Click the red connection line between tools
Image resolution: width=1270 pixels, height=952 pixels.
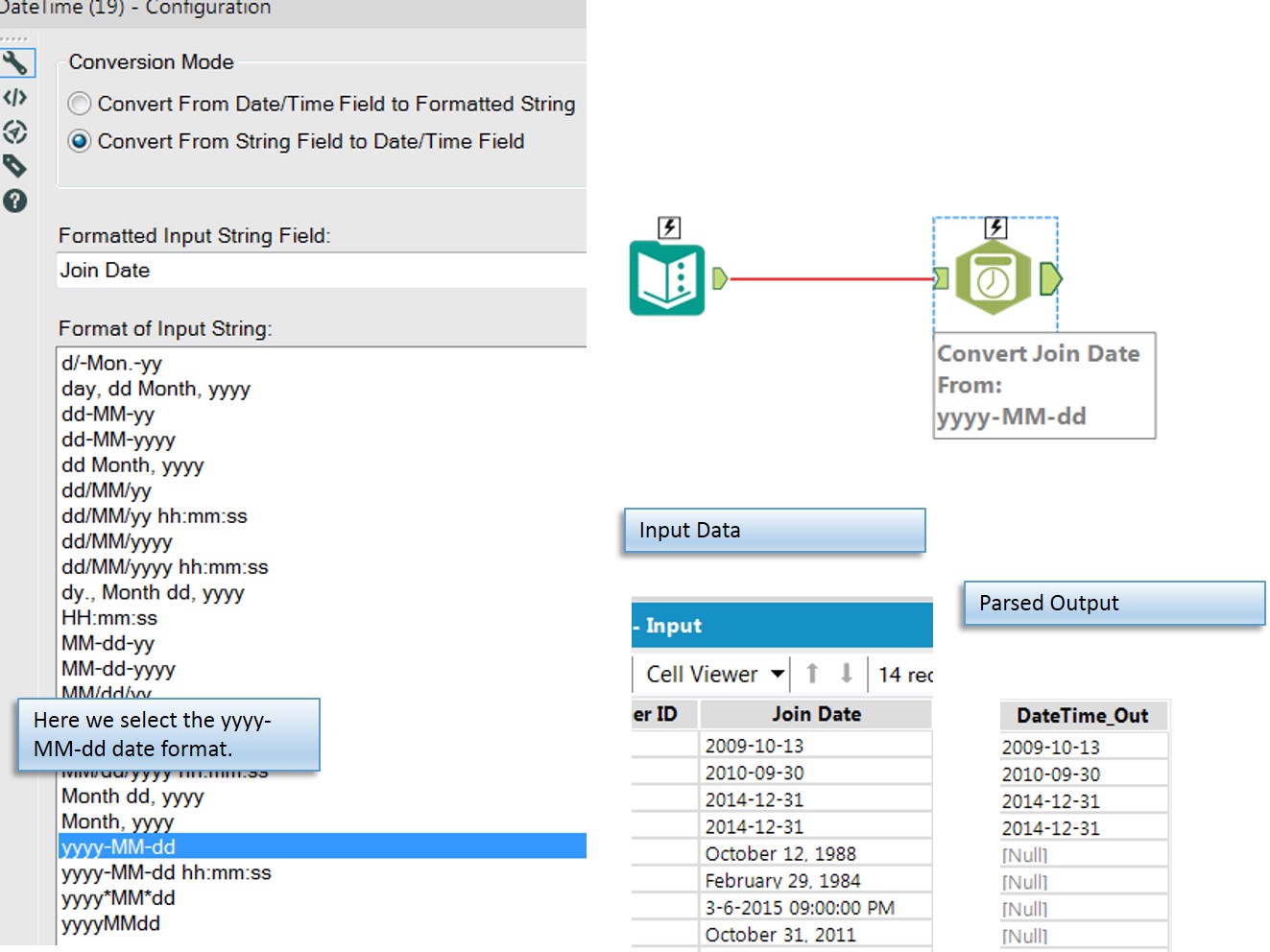[830, 279]
